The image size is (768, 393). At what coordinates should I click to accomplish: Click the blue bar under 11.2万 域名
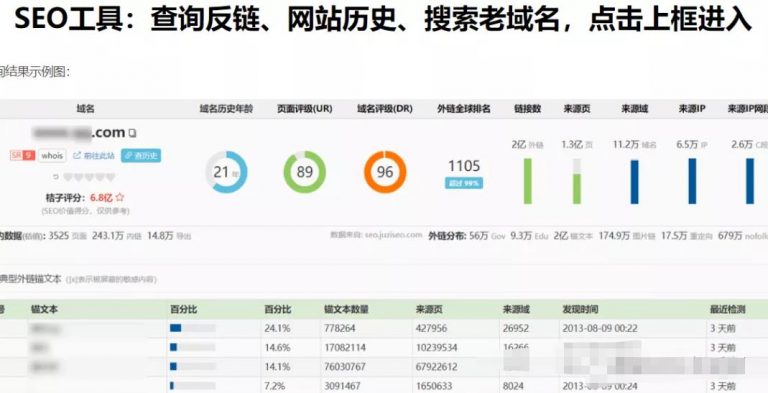click(x=634, y=182)
